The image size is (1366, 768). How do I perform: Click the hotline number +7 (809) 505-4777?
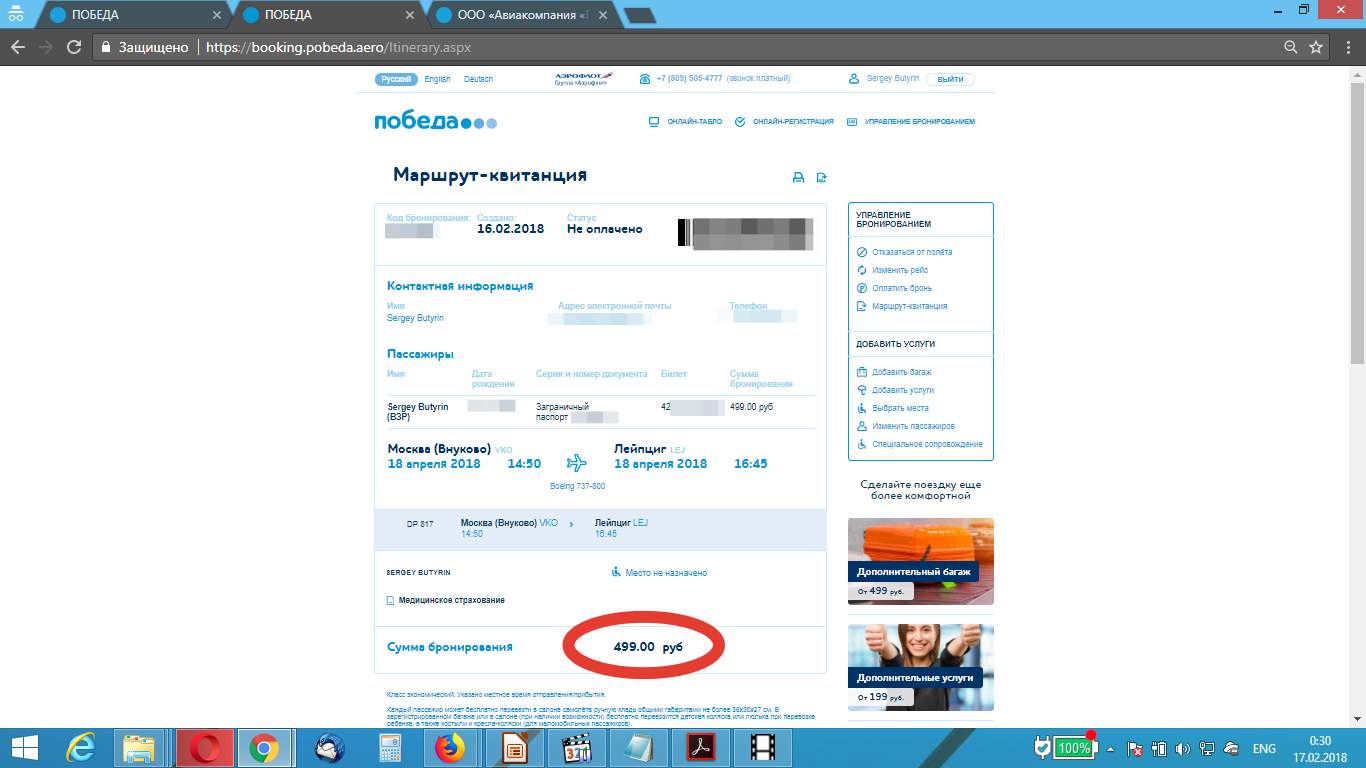pyautogui.click(x=689, y=79)
